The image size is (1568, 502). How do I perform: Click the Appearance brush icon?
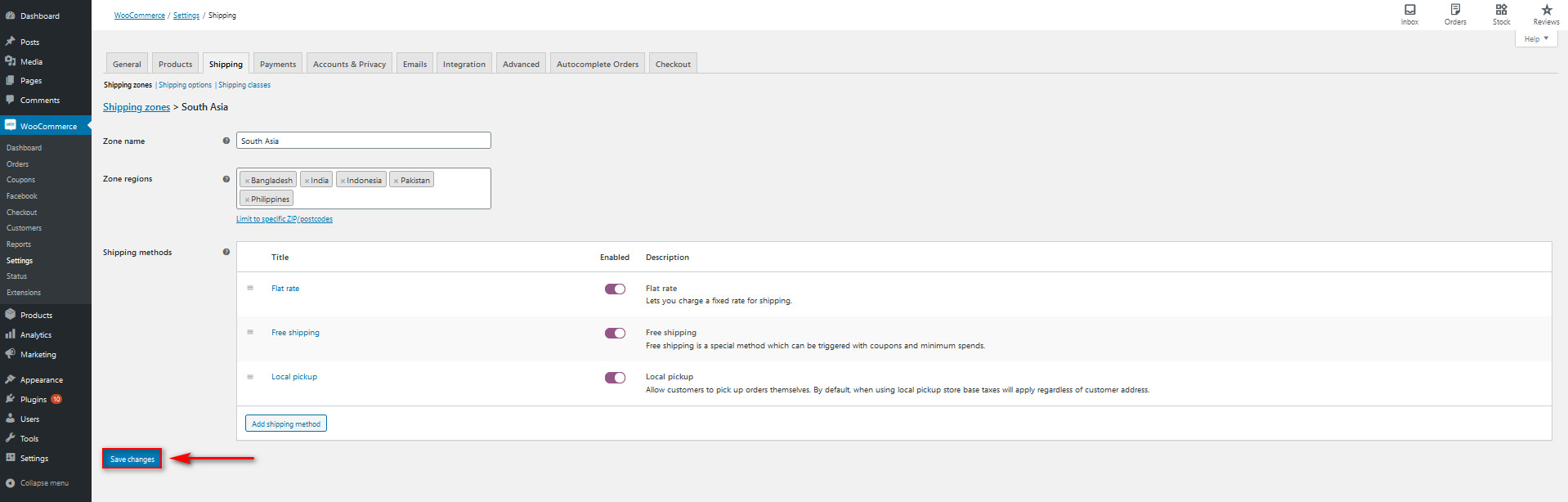tap(11, 379)
